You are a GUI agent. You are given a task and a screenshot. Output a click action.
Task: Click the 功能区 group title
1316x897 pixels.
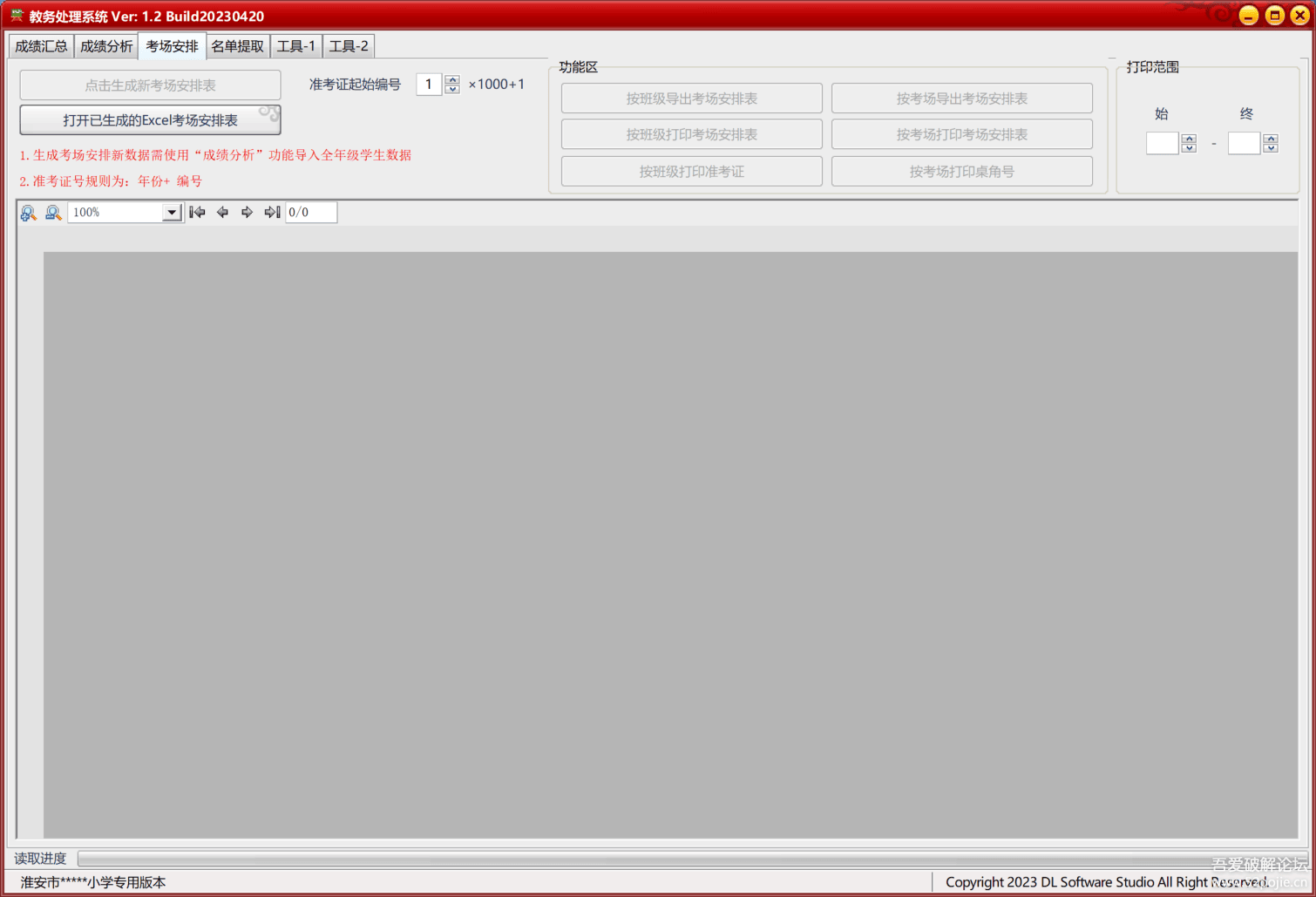[x=578, y=67]
